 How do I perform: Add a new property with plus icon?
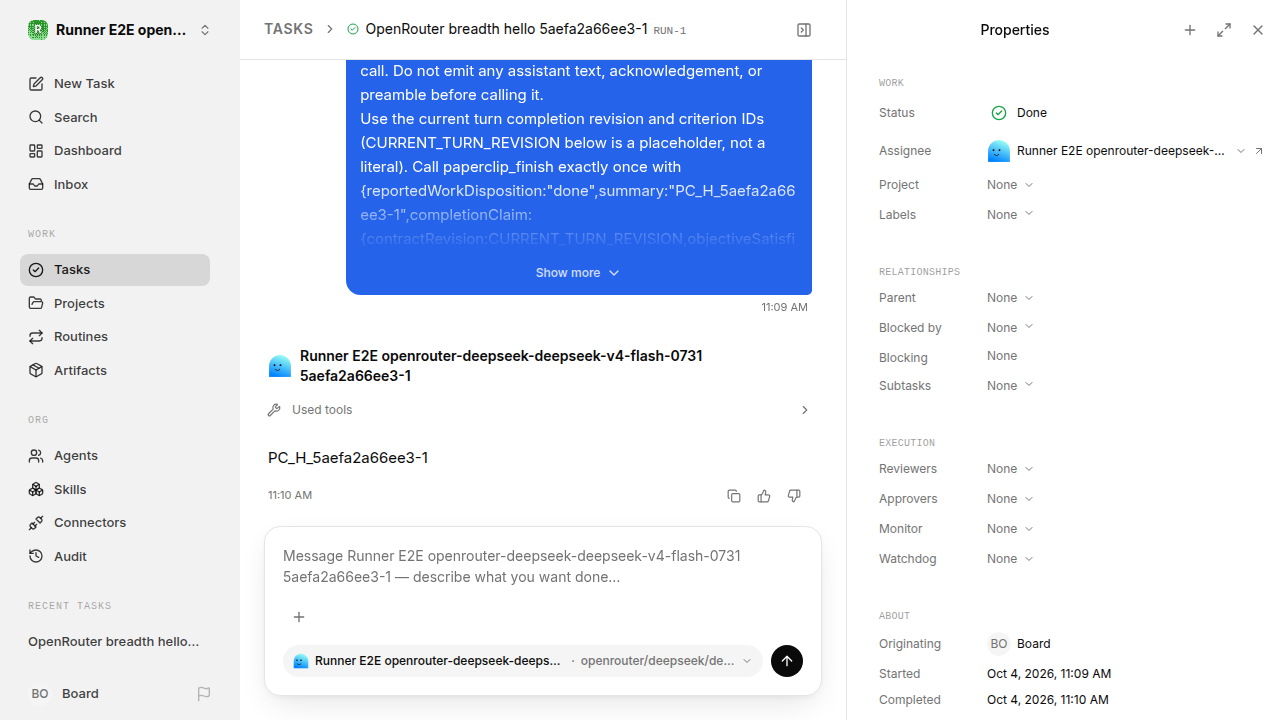click(x=1190, y=30)
